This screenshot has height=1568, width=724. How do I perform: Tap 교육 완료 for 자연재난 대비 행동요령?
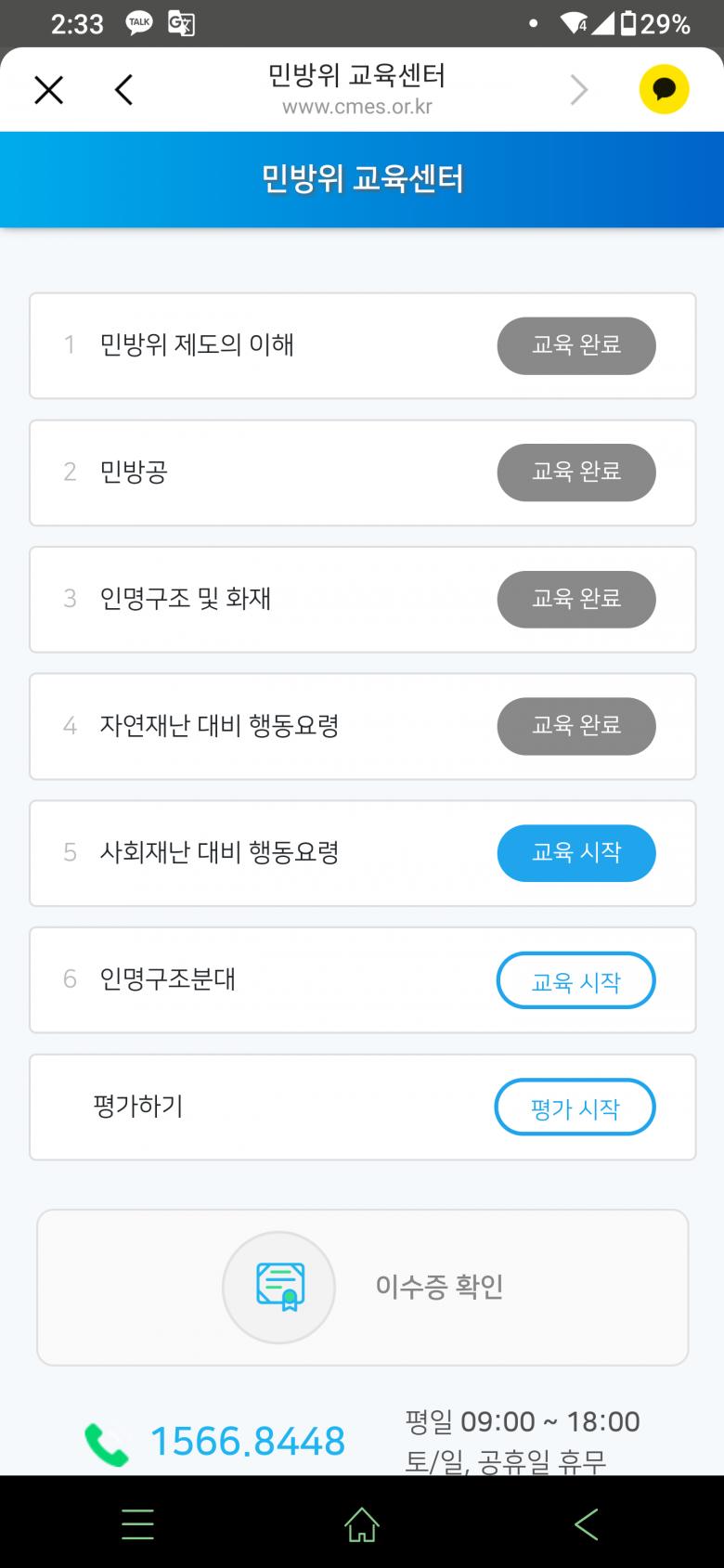[575, 726]
